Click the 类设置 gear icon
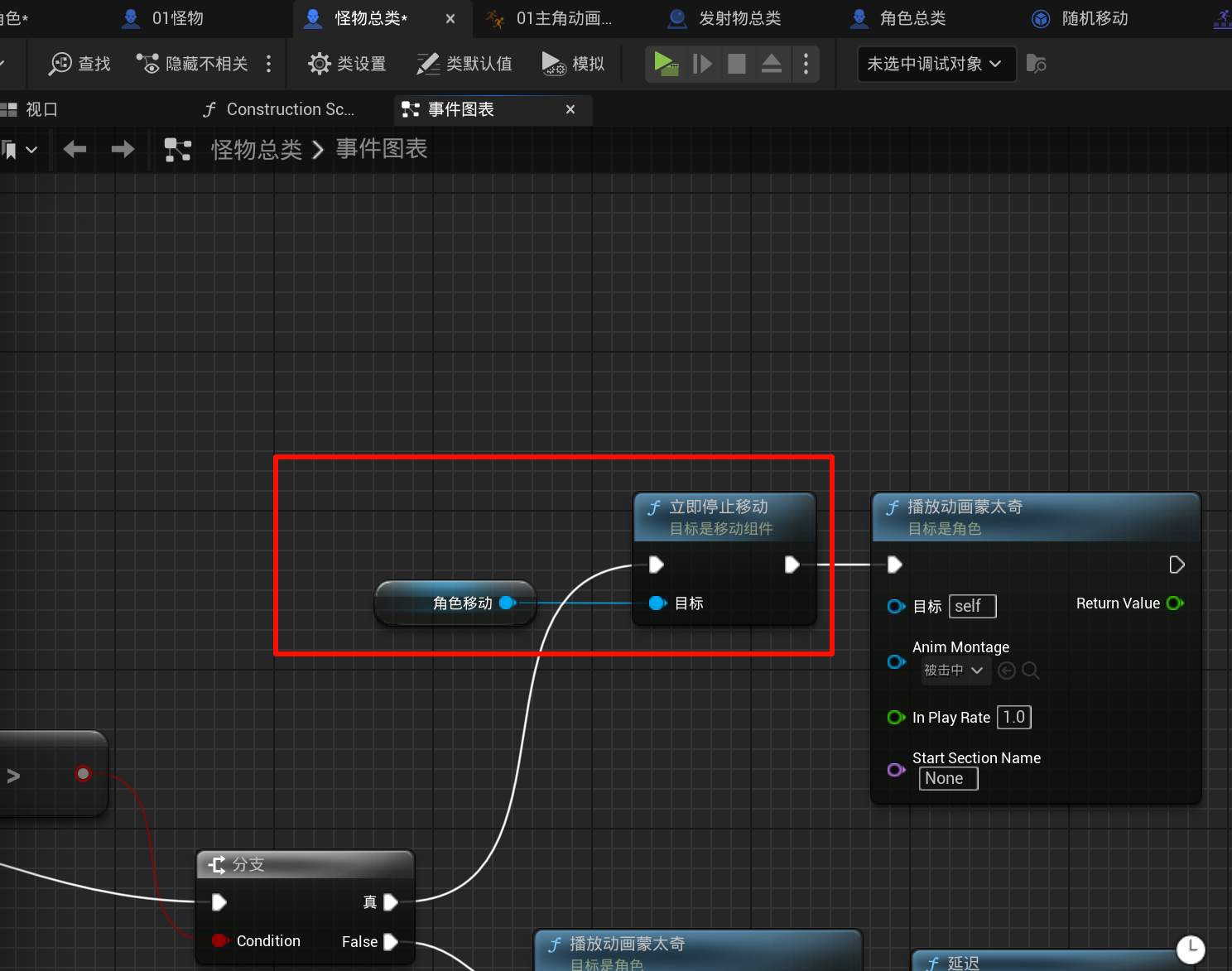 pyautogui.click(x=320, y=64)
